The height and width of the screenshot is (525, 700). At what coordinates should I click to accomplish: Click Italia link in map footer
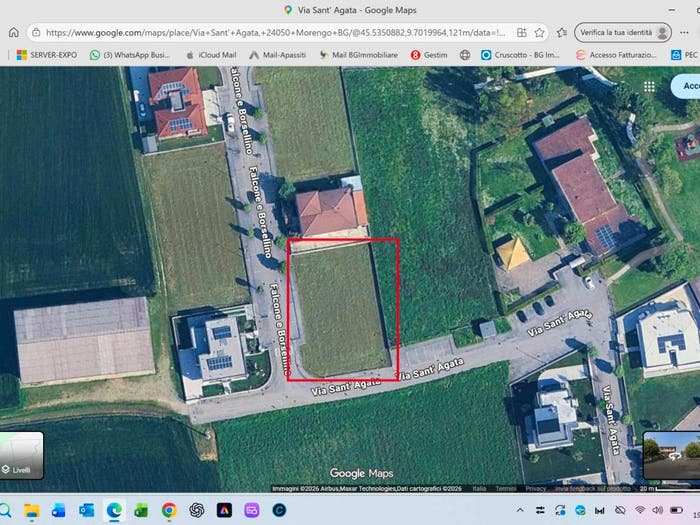click(479, 489)
